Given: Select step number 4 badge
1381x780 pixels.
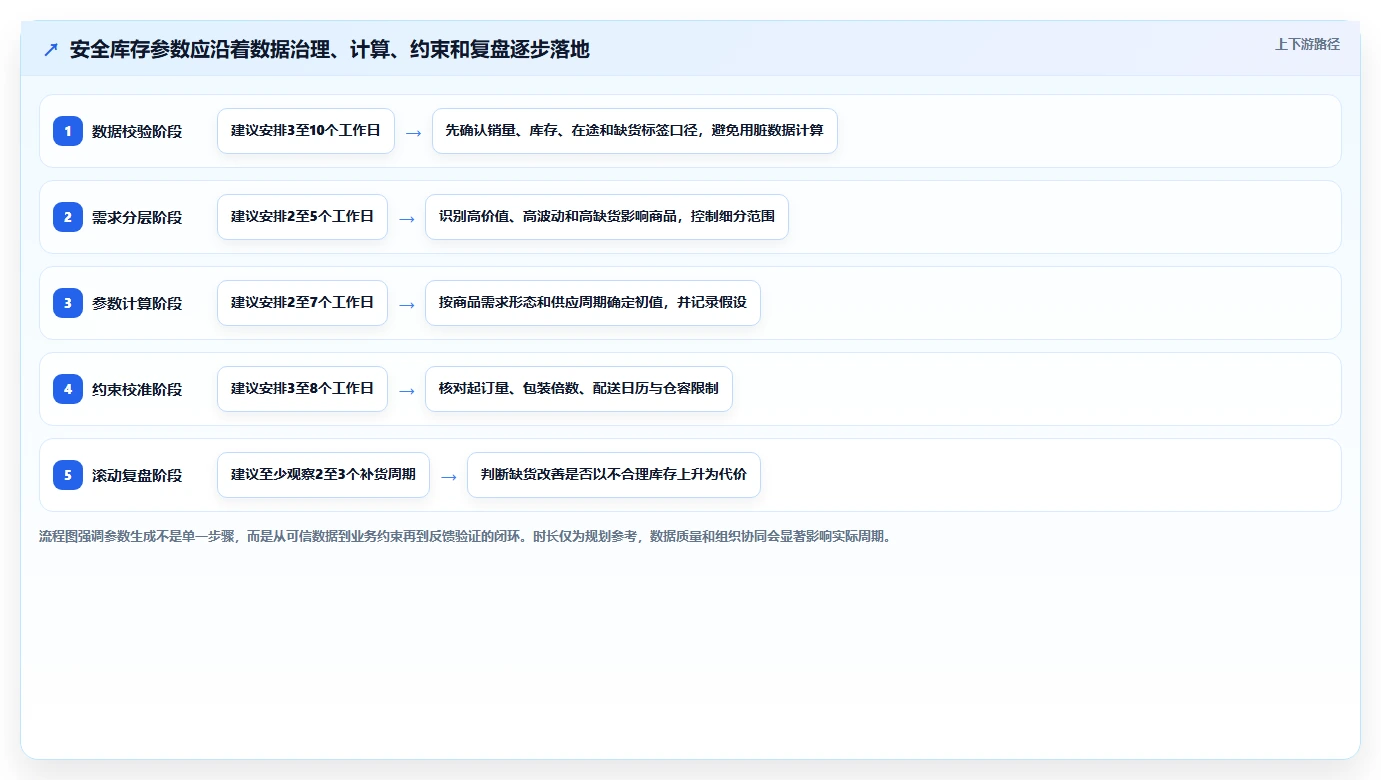Looking at the screenshot, I should [68, 389].
